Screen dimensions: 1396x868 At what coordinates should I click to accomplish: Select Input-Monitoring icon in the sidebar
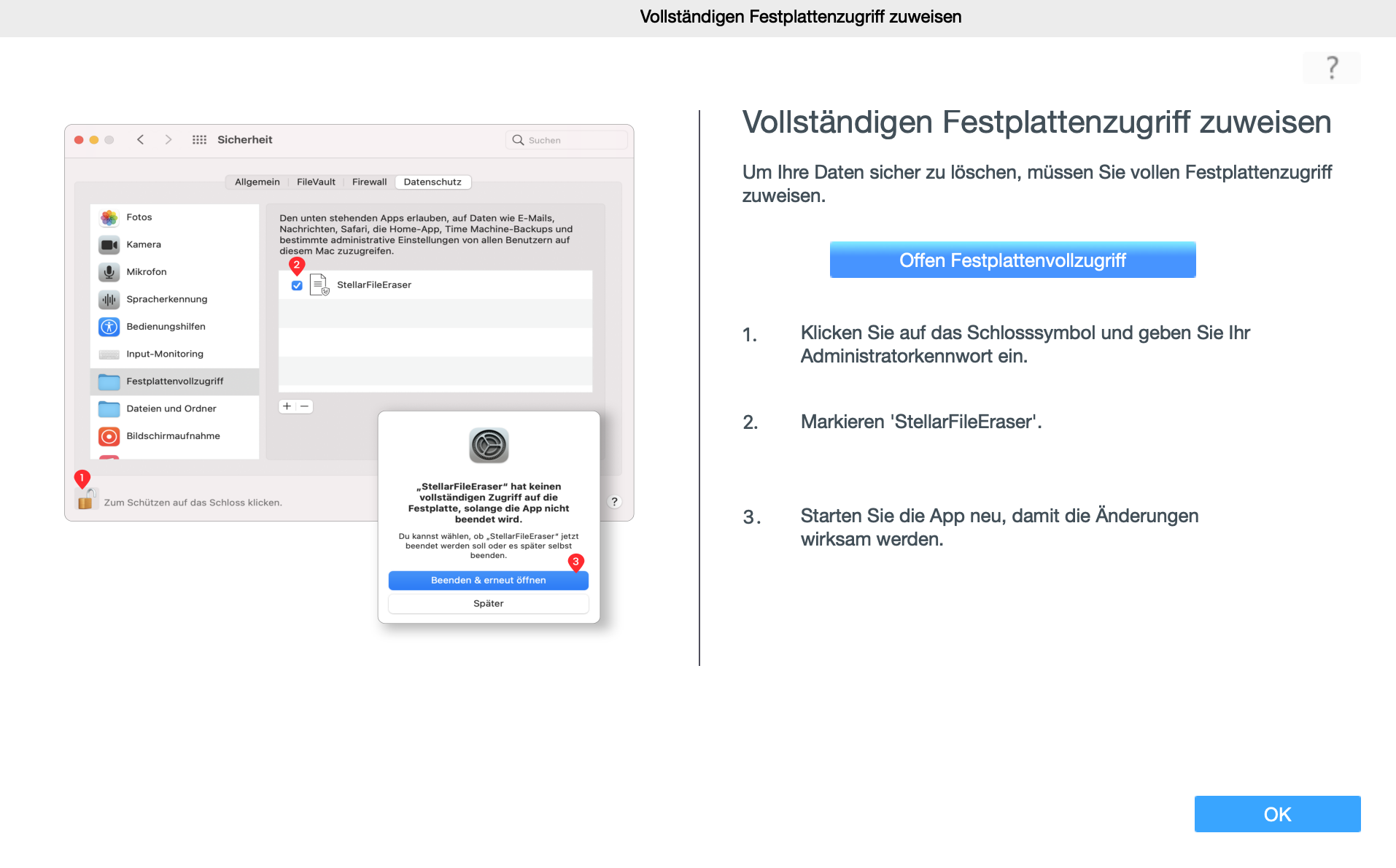point(109,354)
